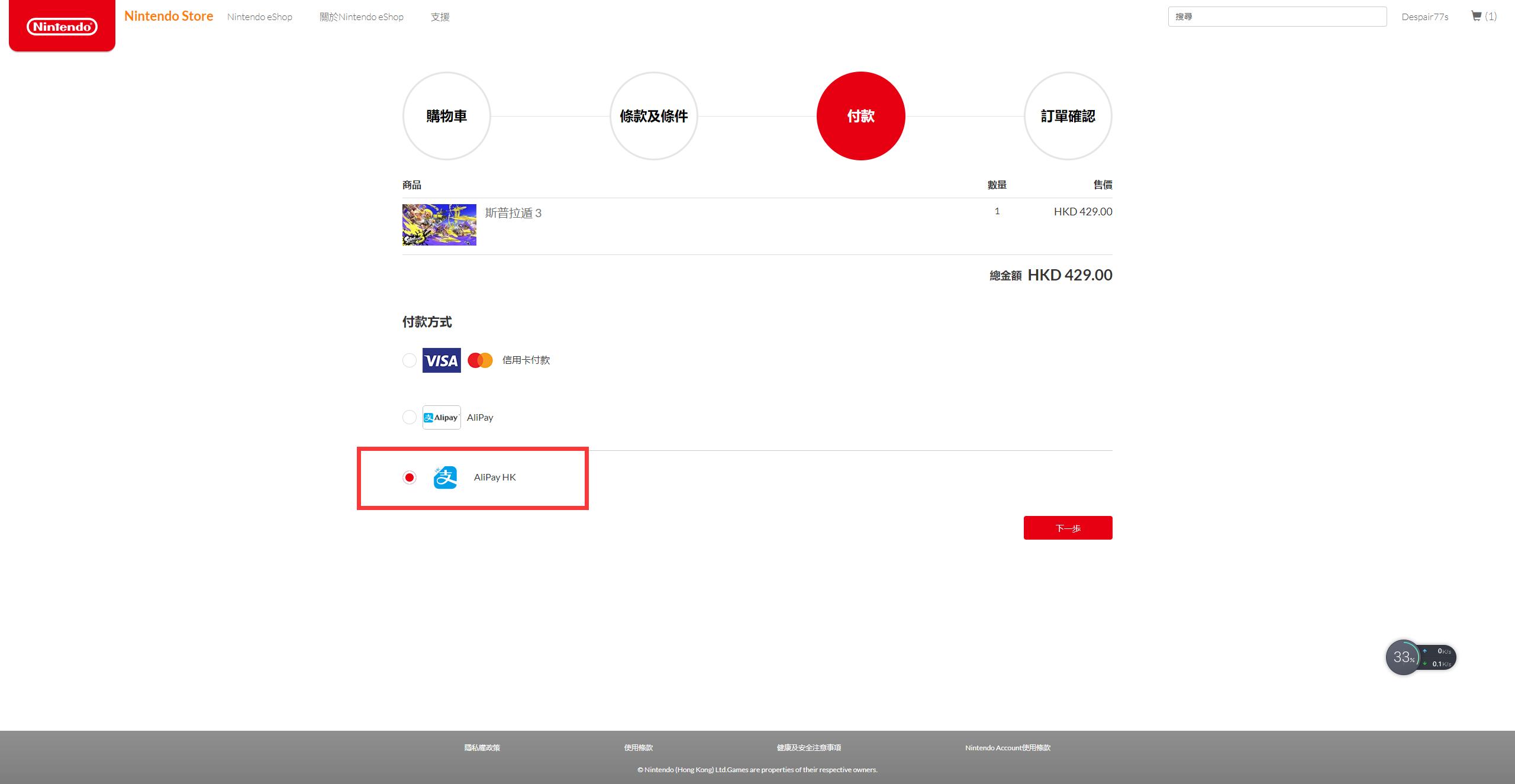Select the AliPay HK radio button
The image size is (1515, 784).
click(409, 477)
